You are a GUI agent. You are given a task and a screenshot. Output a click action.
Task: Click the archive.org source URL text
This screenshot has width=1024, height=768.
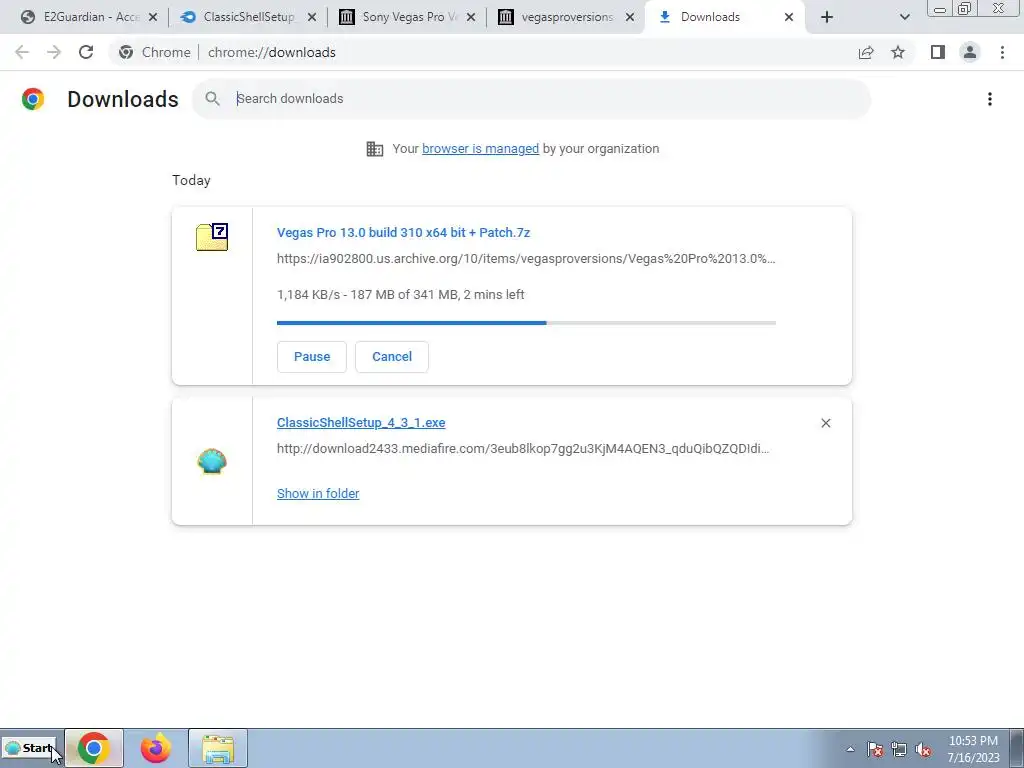click(526, 259)
